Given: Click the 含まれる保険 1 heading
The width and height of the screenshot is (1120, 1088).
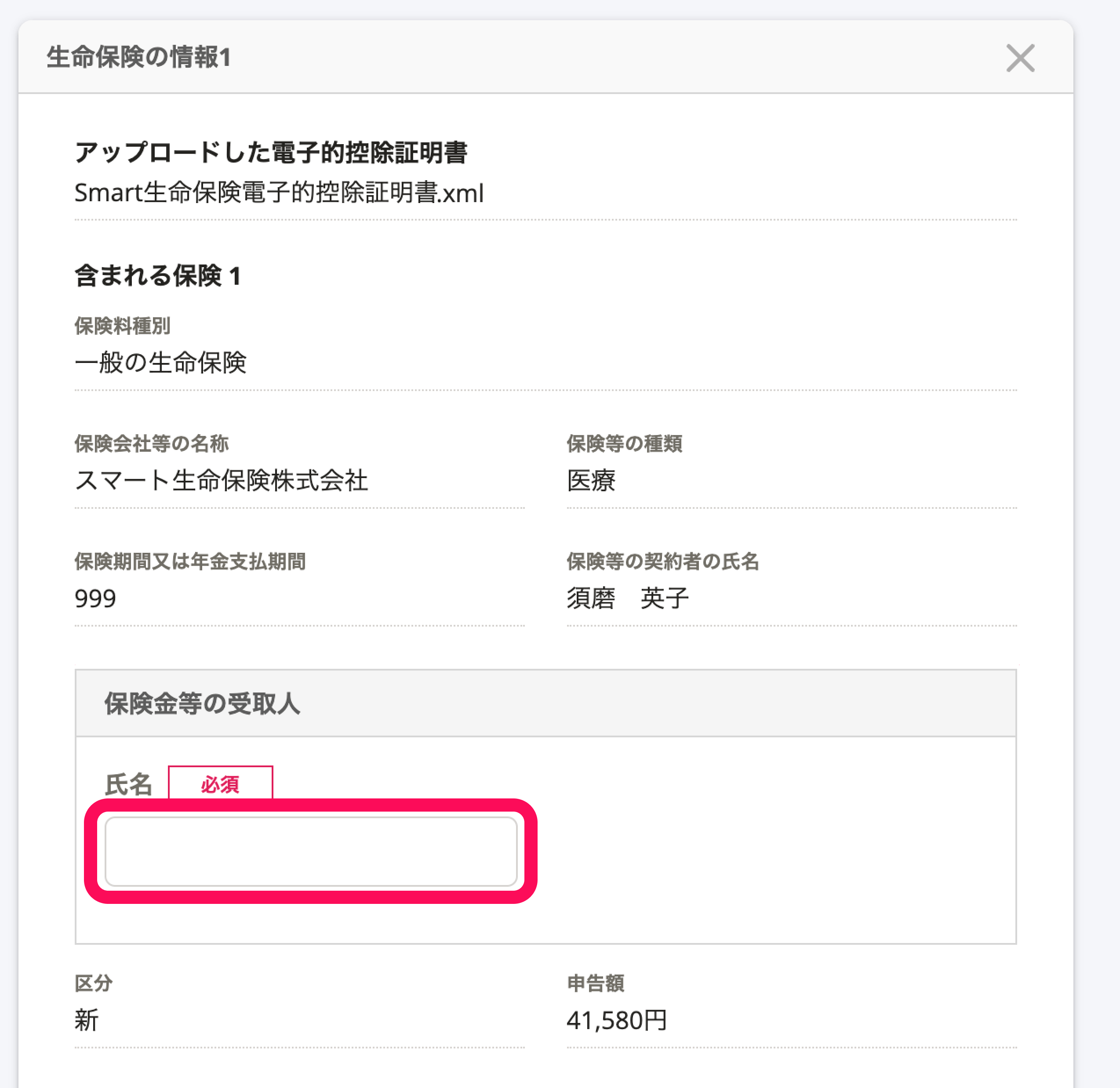Looking at the screenshot, I should [157, 276].
